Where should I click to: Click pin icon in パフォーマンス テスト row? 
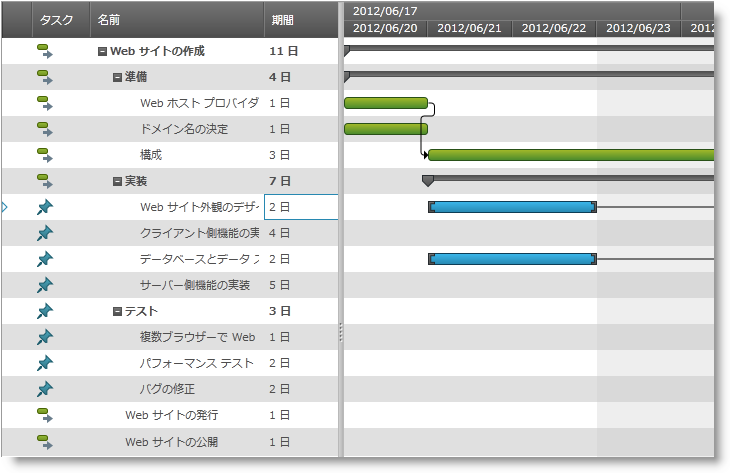[45, 364]
